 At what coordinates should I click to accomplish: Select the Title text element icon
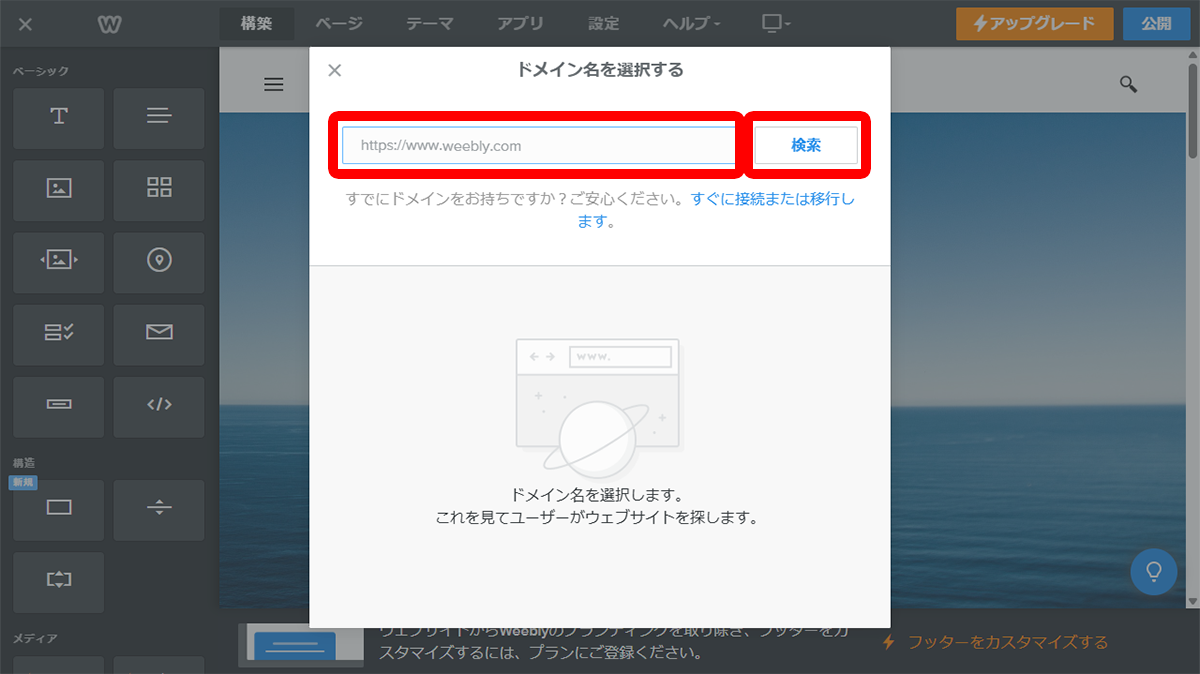tap(59, 117)
